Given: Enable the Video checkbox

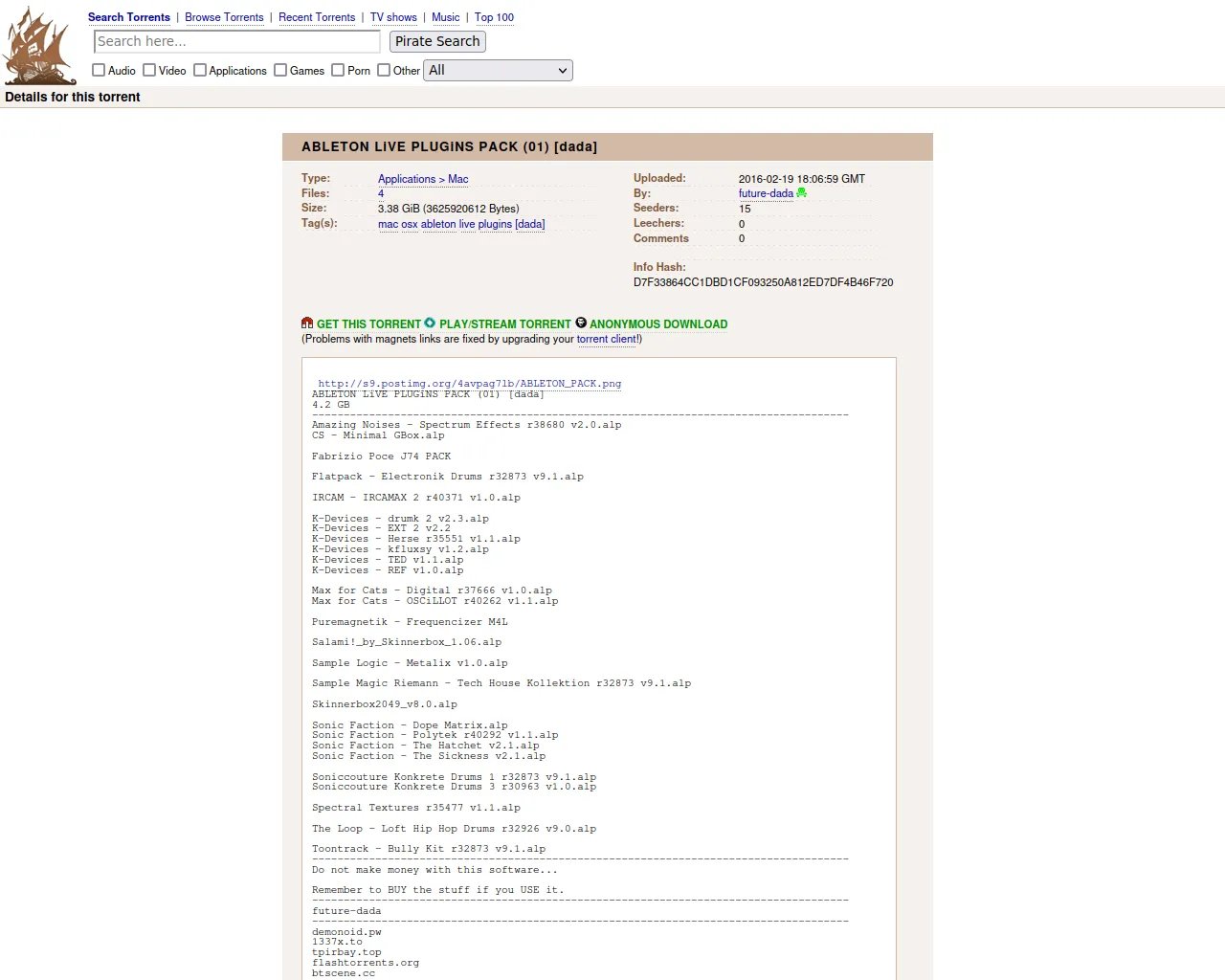Looking at the screenshot, I should (x=149, y=70).
